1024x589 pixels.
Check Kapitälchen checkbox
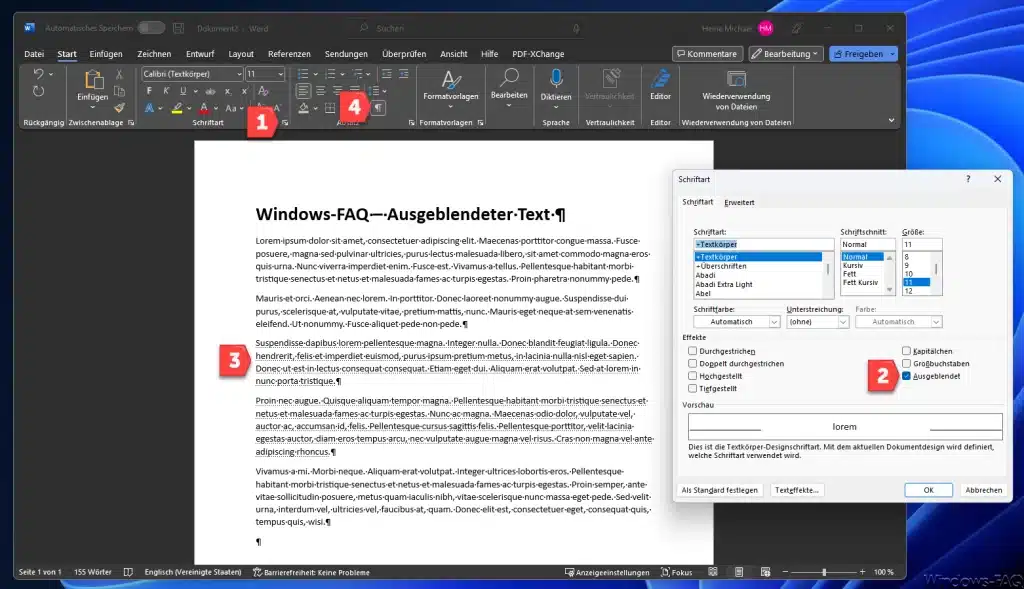tap(906, 351)
